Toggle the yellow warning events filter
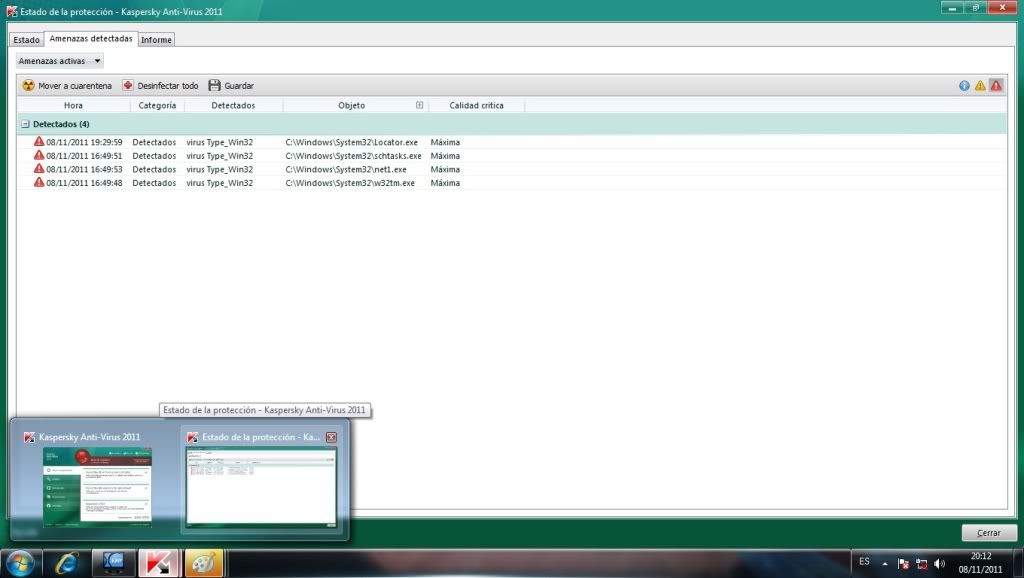Screen dimensions: 1024x578 click(980, 86)
